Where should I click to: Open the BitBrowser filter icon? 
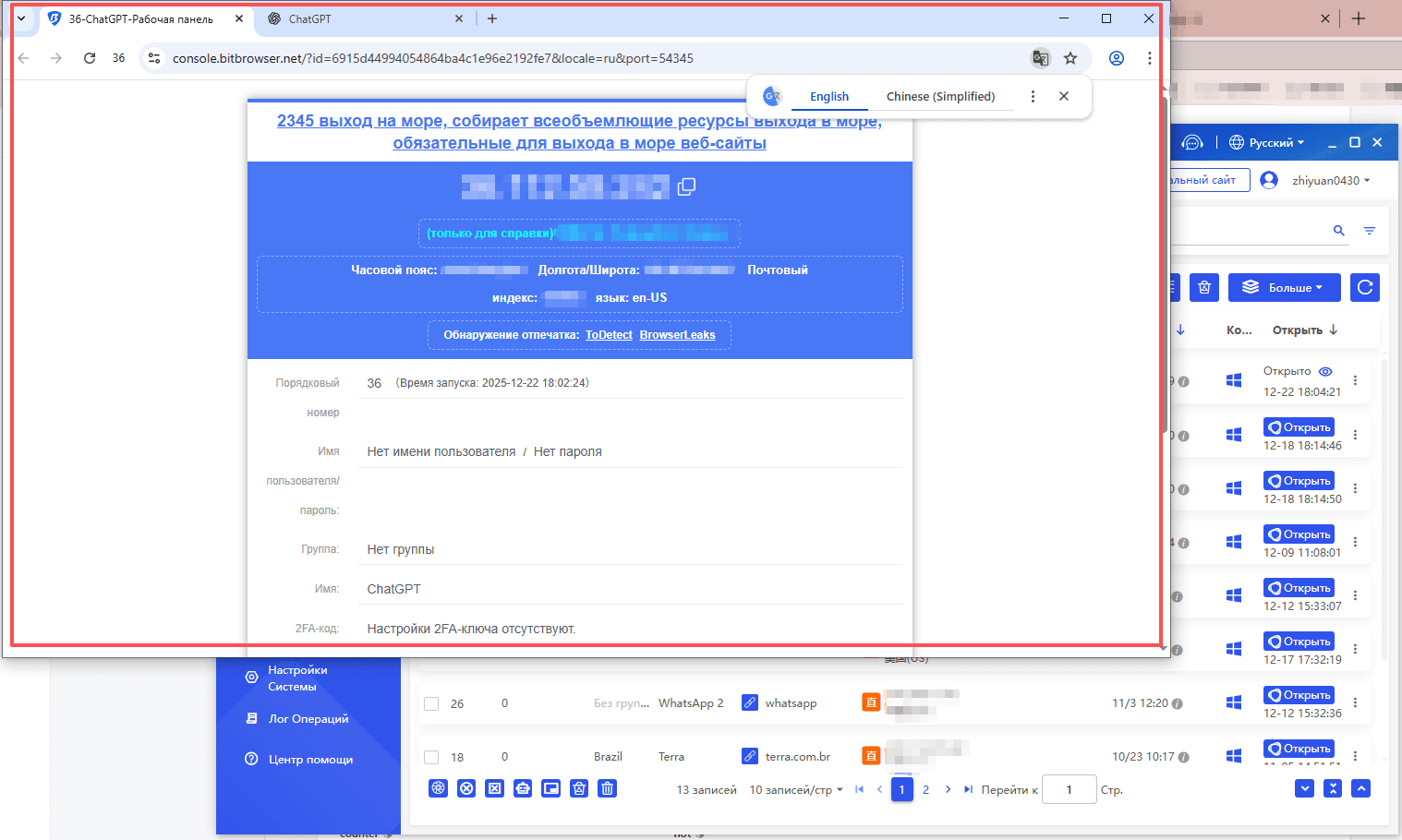click(1370, 231)
